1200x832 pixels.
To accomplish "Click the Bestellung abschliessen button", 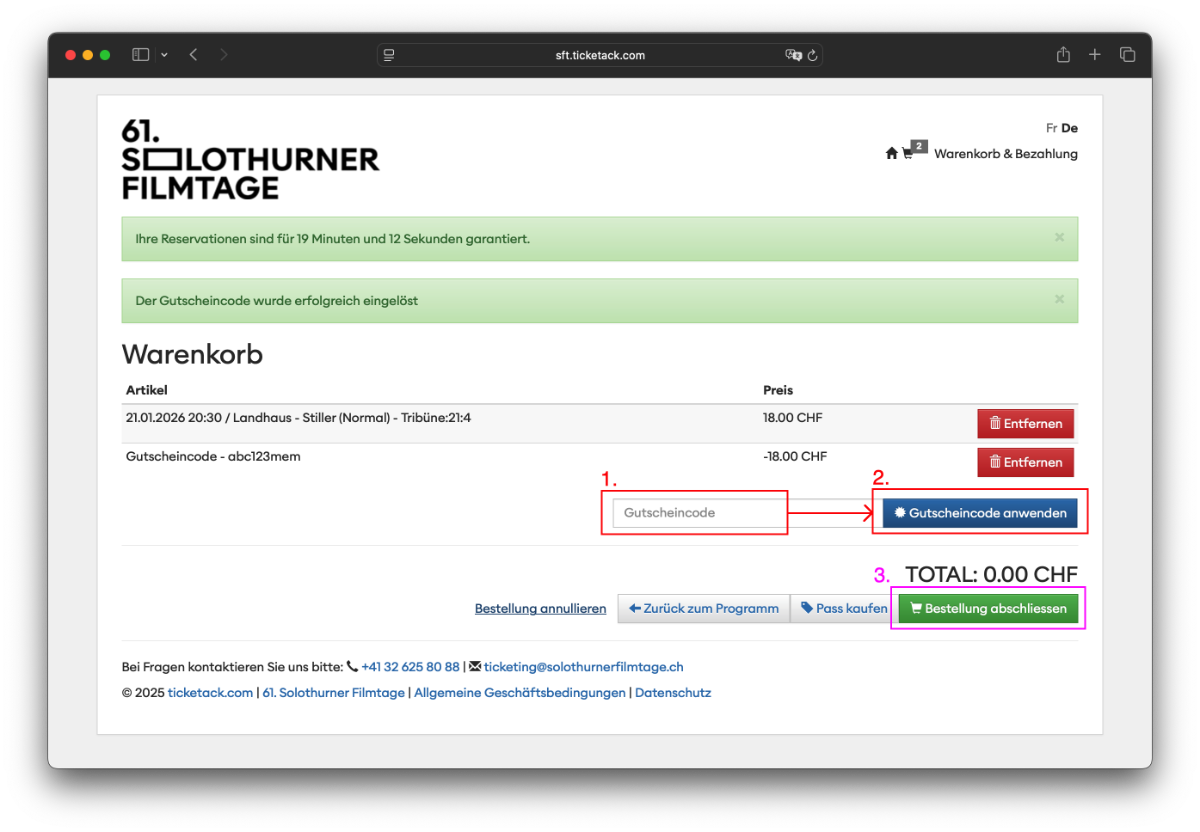I will [x=987, y=608].
